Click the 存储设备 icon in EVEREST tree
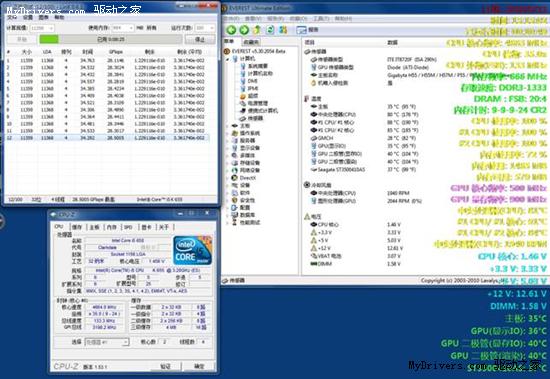This screenshot has height=379, width=550. pos(235,163)
